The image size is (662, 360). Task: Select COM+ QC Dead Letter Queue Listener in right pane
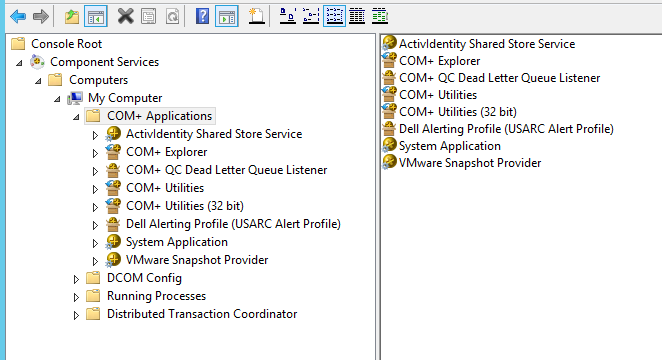click(499, 78)
